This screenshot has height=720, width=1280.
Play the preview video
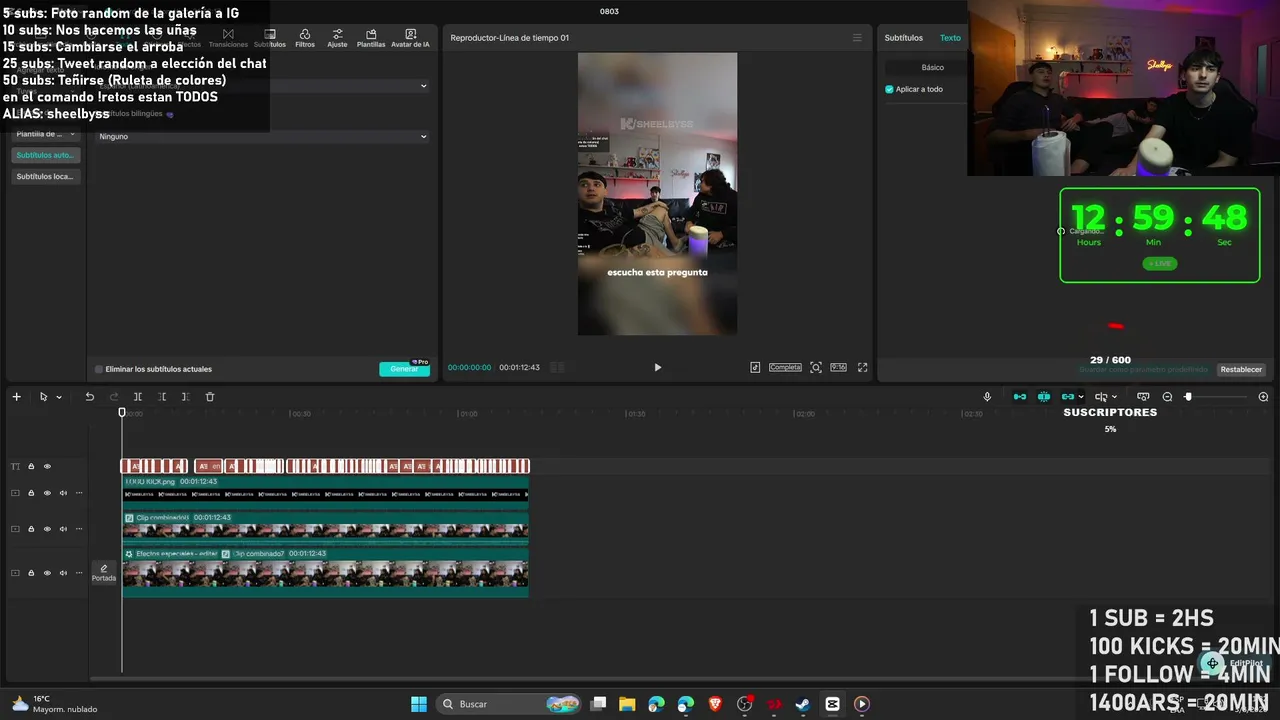click(x=657, y=367)
